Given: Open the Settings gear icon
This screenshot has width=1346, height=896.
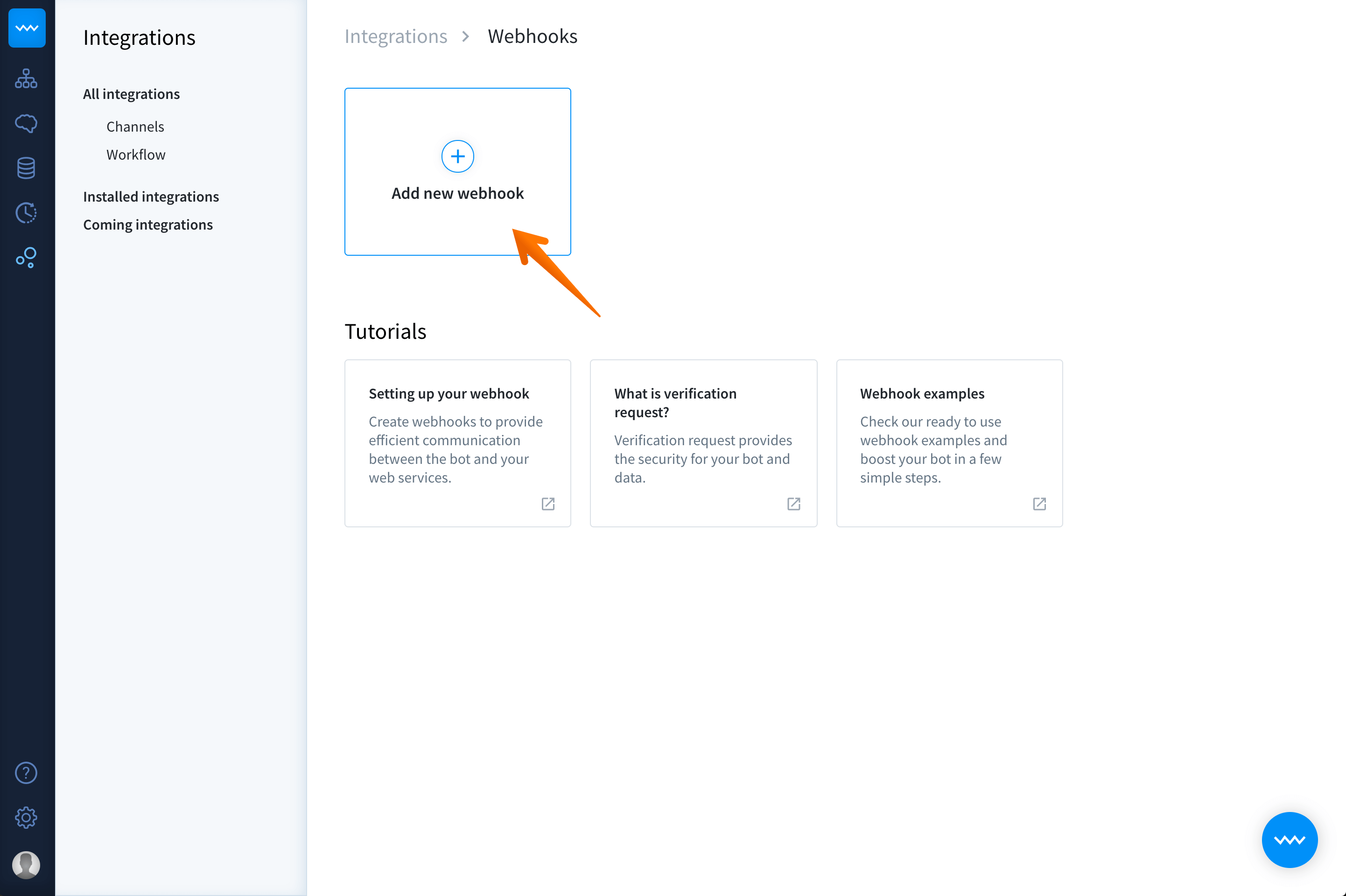Looking at the screenshot, I should pos(26,818).
